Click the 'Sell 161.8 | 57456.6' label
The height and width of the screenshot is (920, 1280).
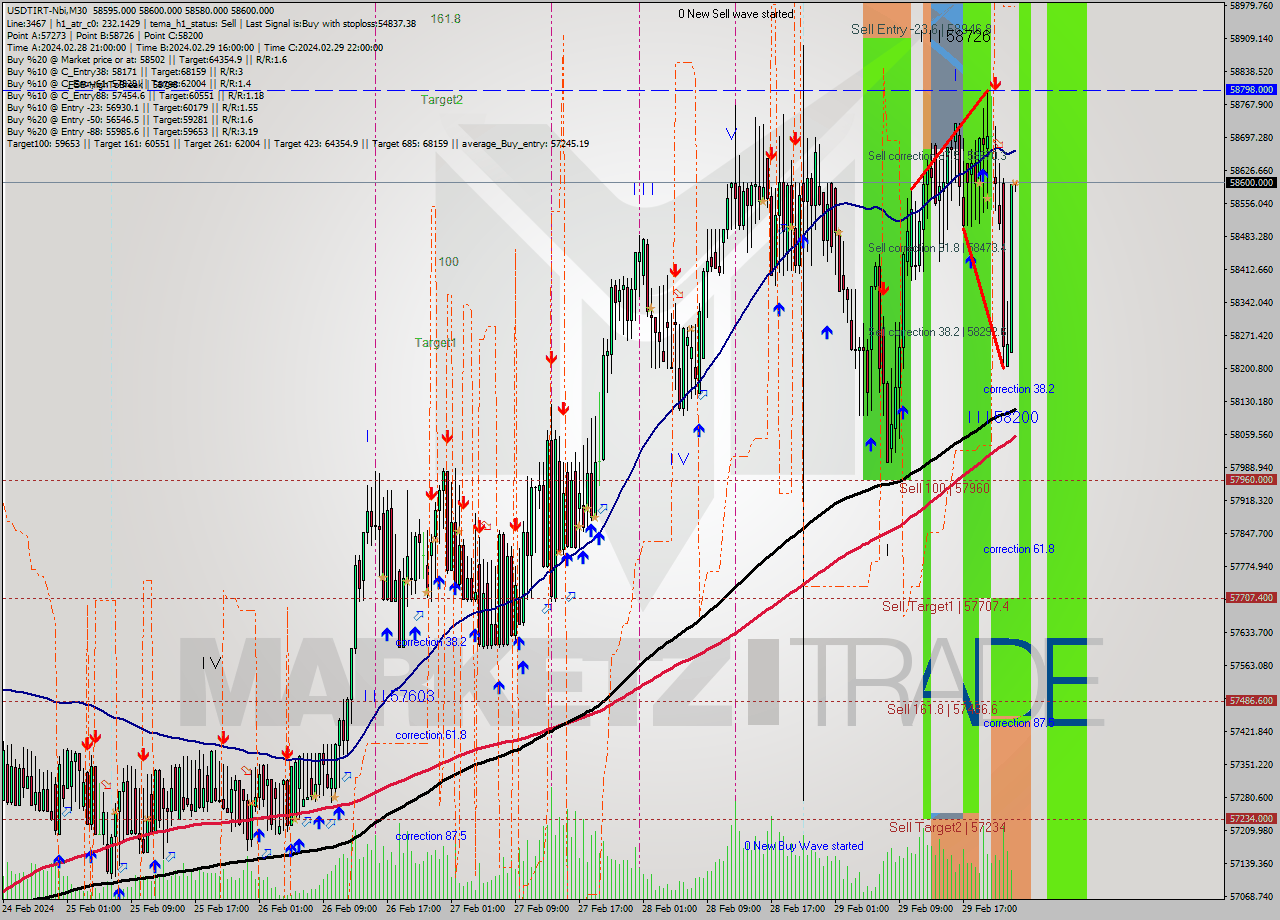[942, 709]
